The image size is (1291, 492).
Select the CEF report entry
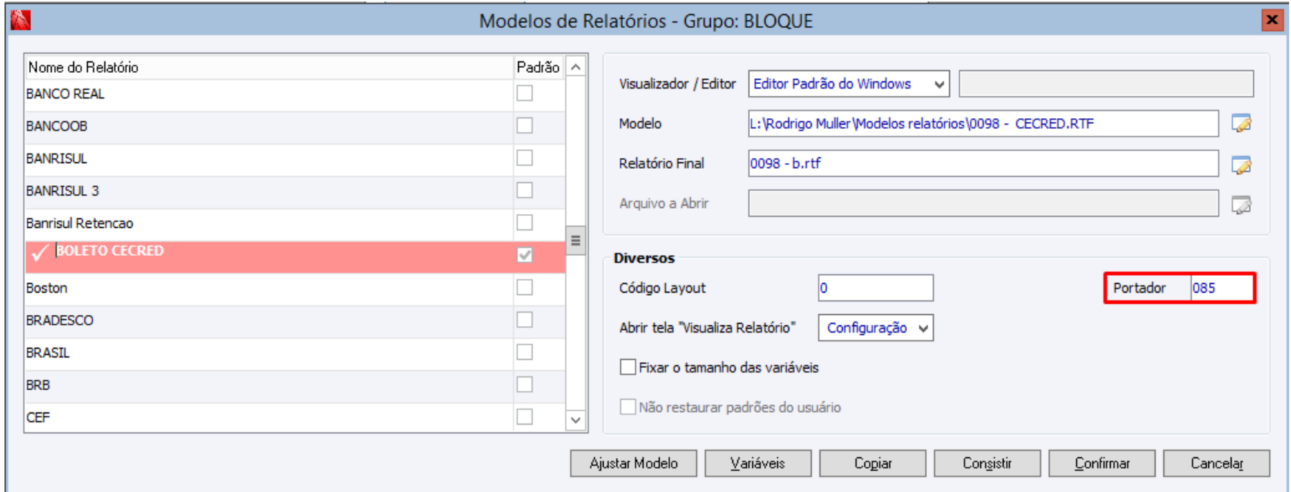[x=38, y=417]
